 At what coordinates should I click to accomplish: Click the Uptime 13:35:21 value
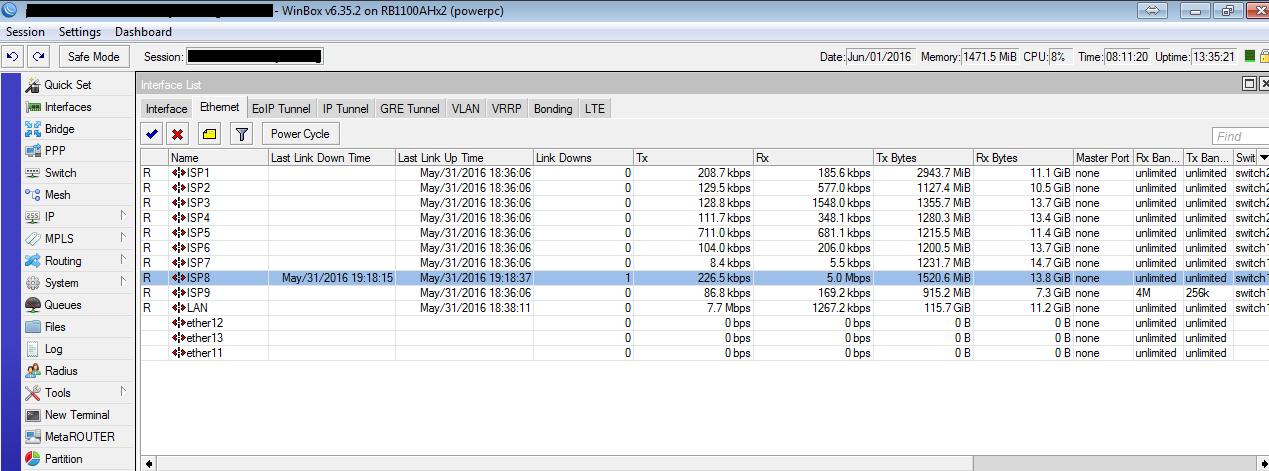[1215, 57]
